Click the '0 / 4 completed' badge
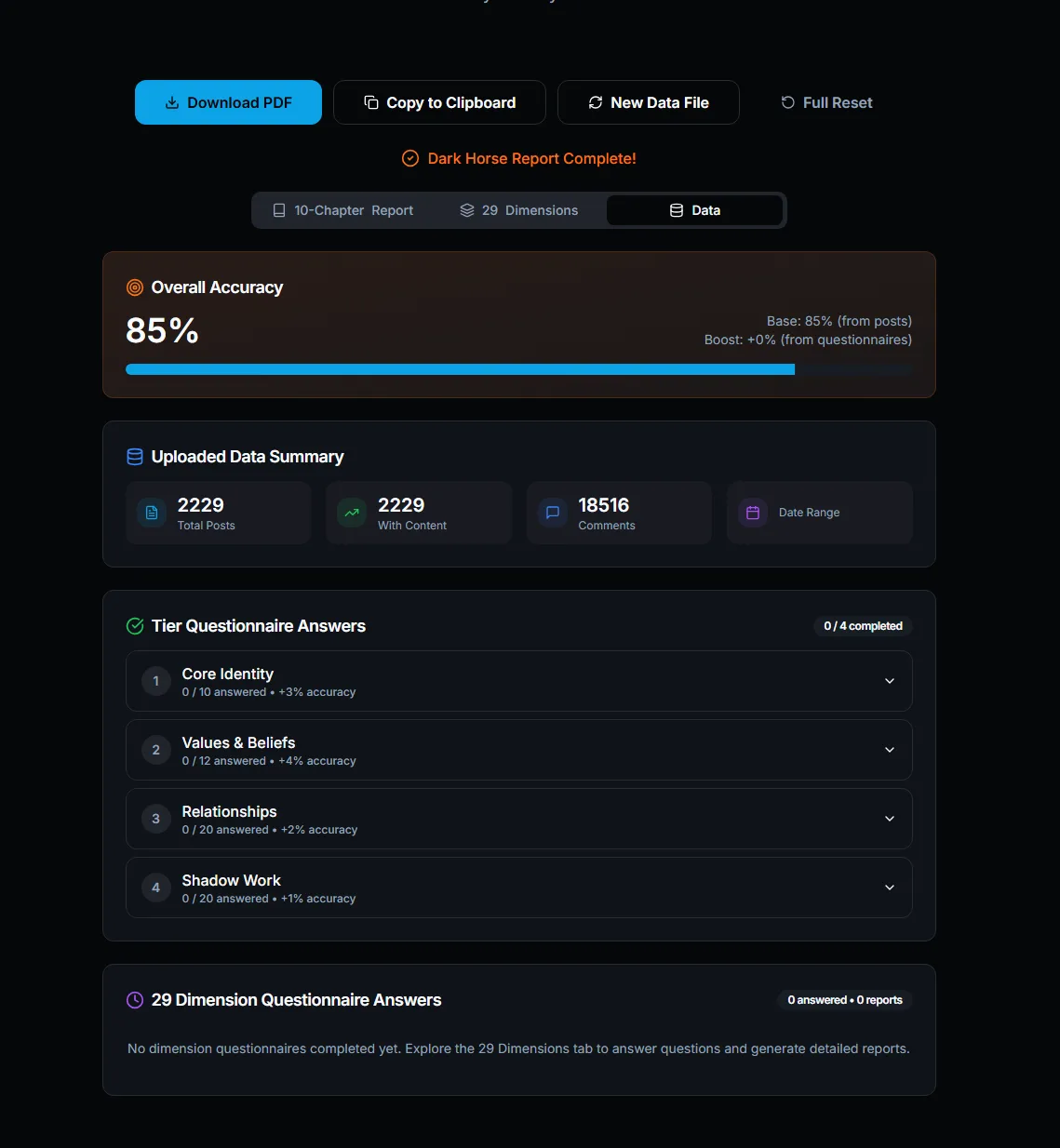This screenshot has height=1148, width=1060. [863, 626]
